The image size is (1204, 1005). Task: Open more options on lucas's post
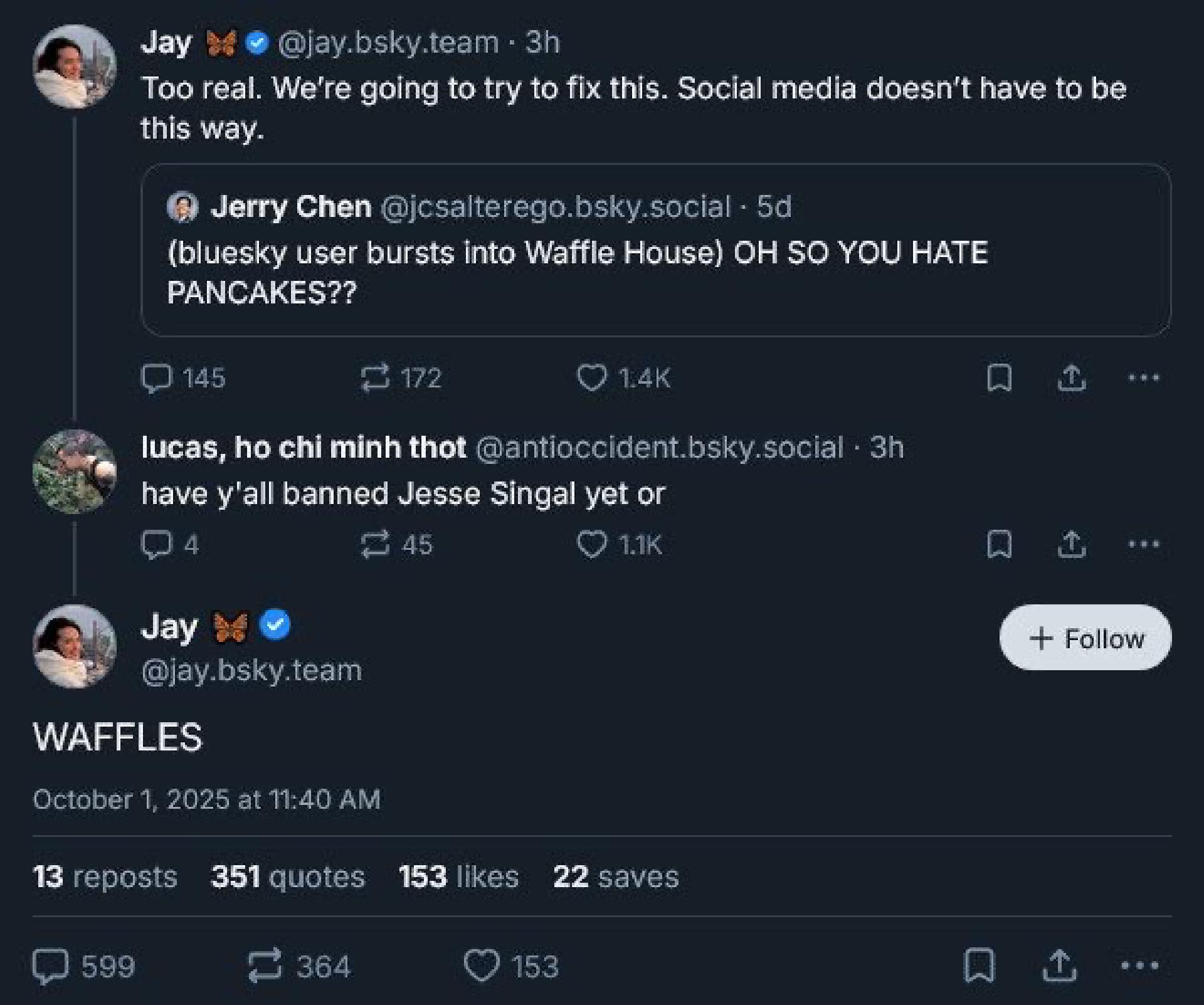tap(1143, 544)
